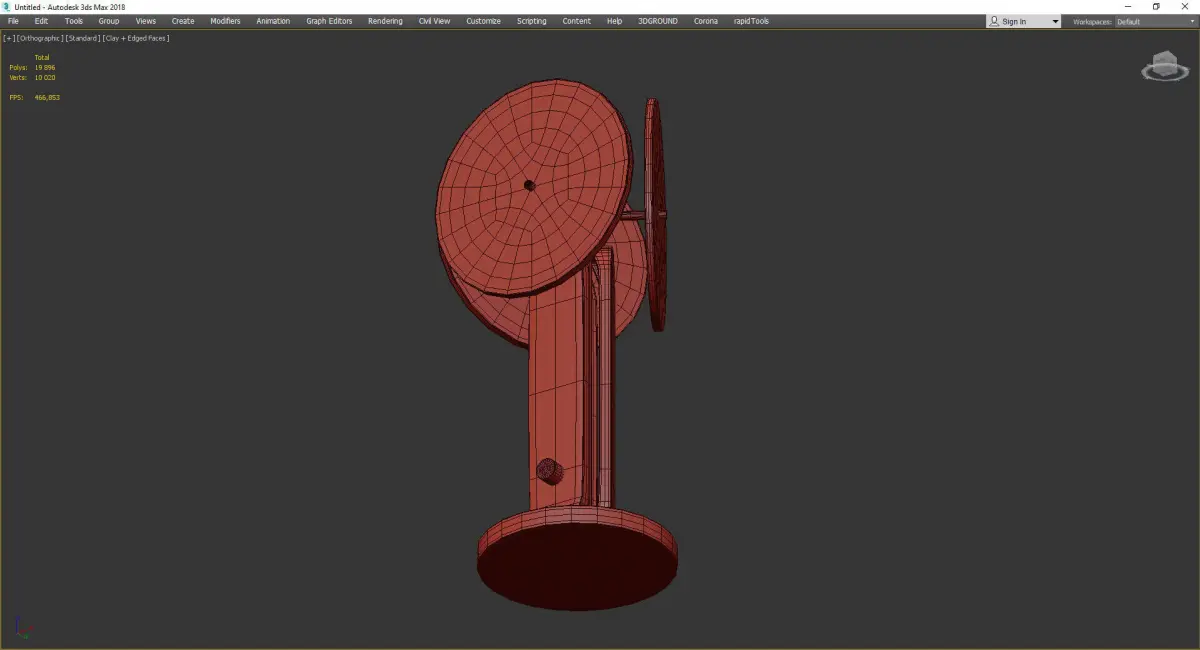Screen dimensions: 1200x650
Task: Open the Help menu
Action: (614, 21)
